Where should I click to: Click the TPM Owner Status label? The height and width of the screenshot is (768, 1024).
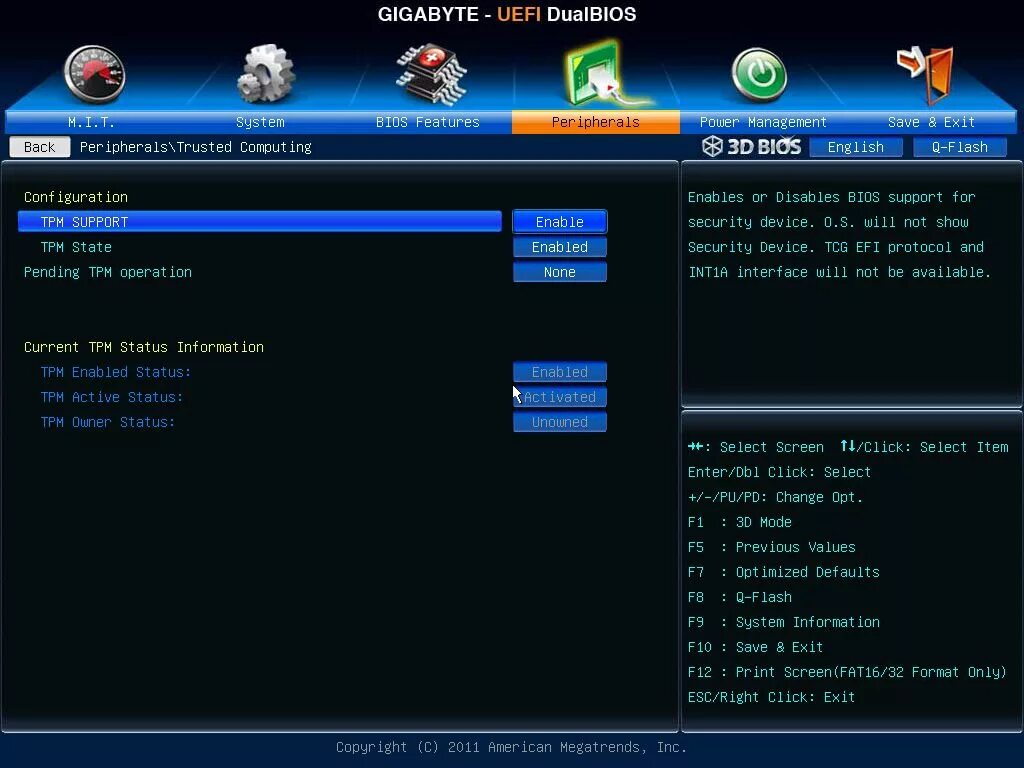pyautogui.click(x=108, y=422)
